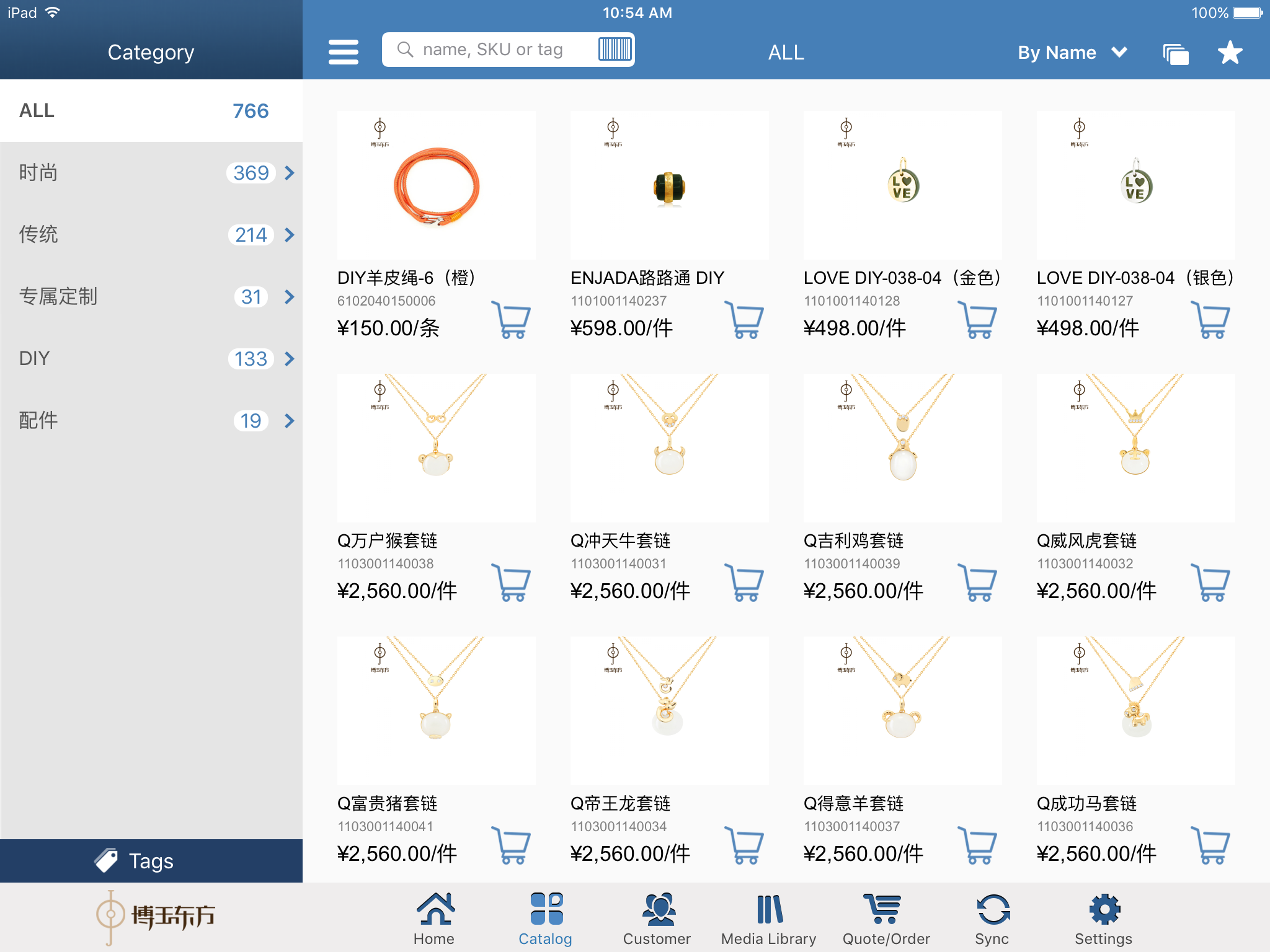Tap the stacked gallery view icon
The height and width of the screenshot is (952, 1270).
pos(1175,54)
